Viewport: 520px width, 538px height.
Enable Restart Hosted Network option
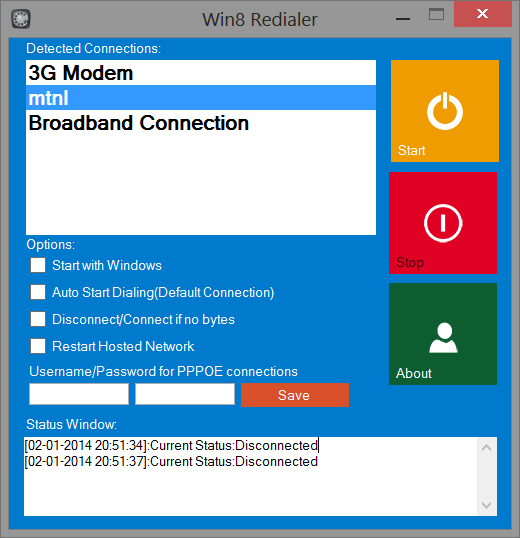click(x=38, y=346)
